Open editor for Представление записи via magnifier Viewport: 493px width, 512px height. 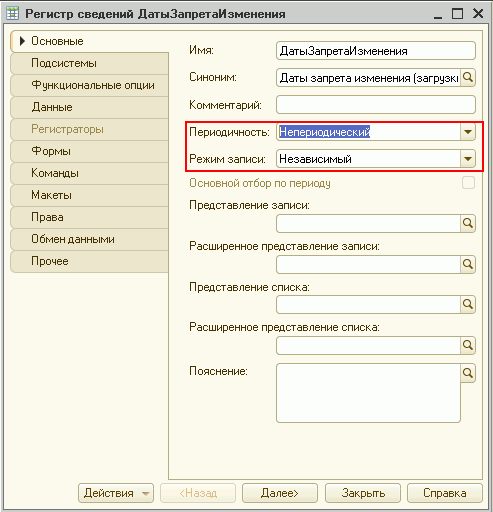tap(468, 223)
